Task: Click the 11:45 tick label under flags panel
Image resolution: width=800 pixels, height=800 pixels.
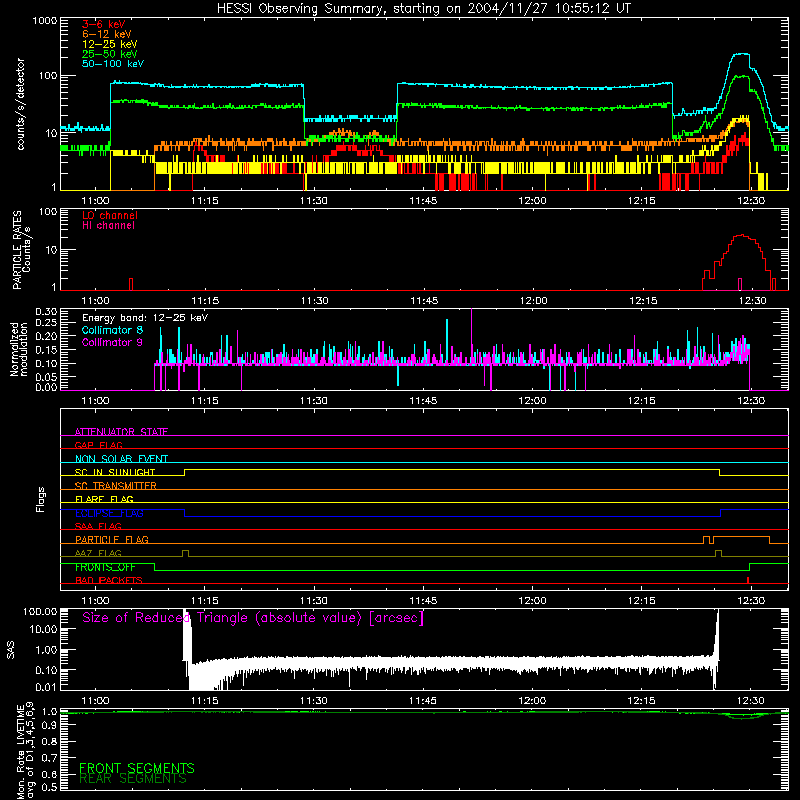Action: (423, 601)
